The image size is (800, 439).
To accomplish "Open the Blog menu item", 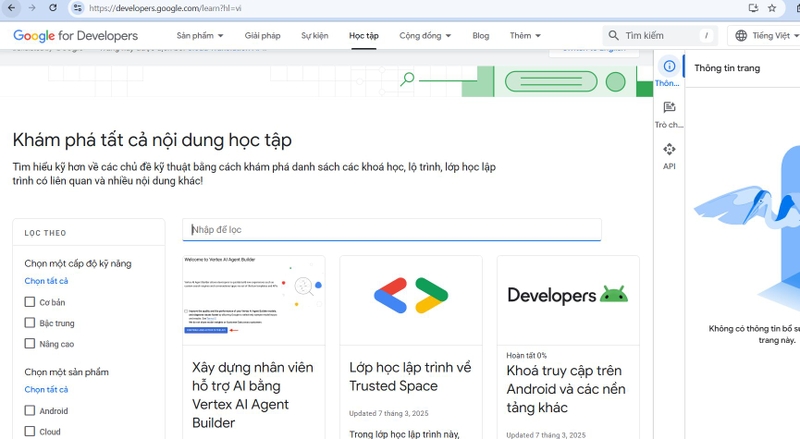I will (481, 36).
